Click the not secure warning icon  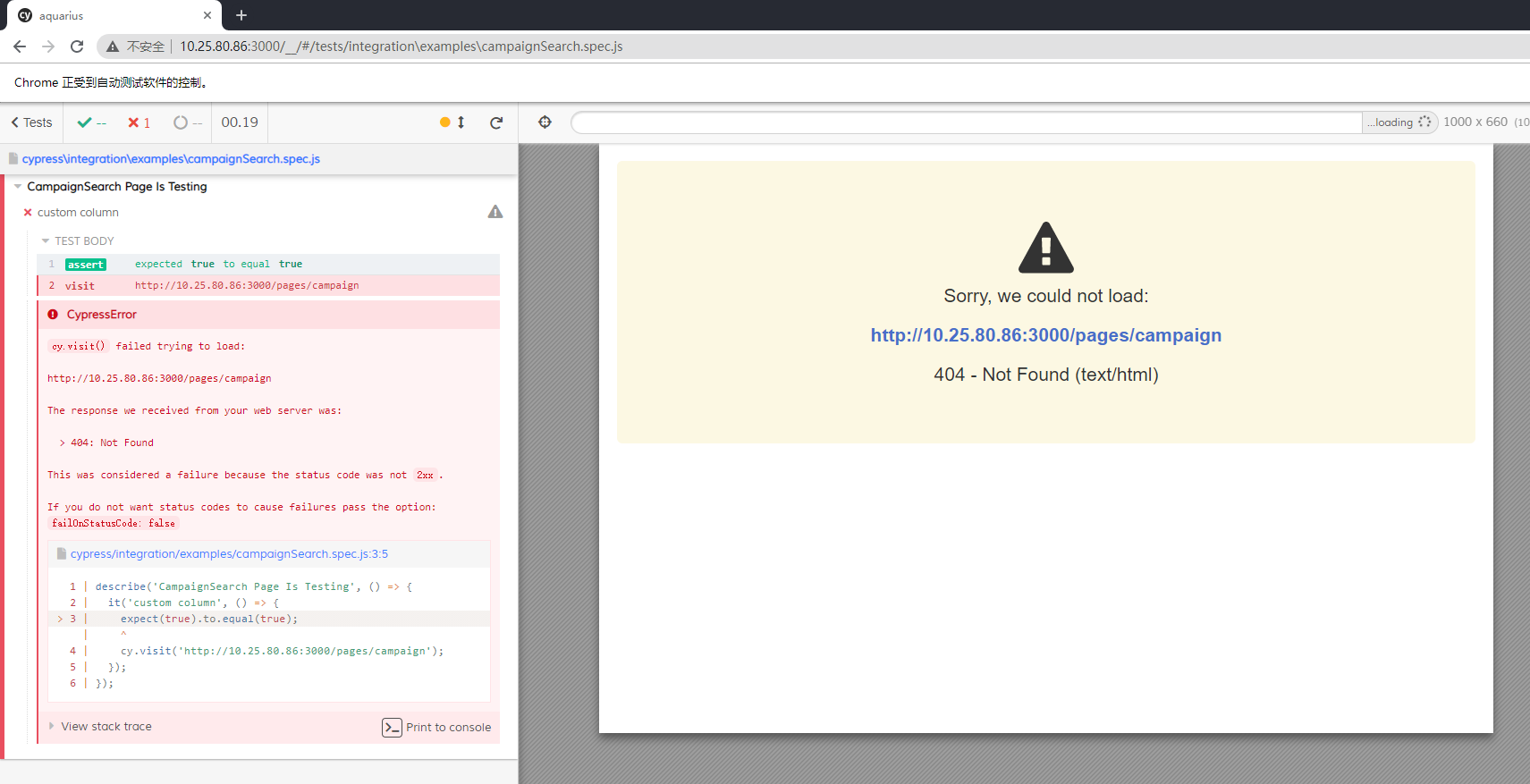(113, 46)
